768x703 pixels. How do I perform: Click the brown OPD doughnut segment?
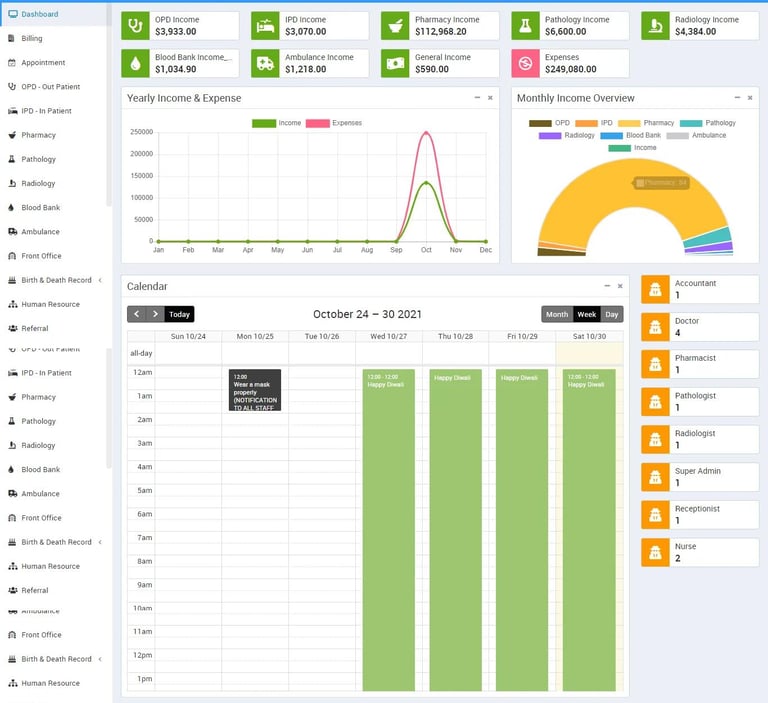click(561, 252)
